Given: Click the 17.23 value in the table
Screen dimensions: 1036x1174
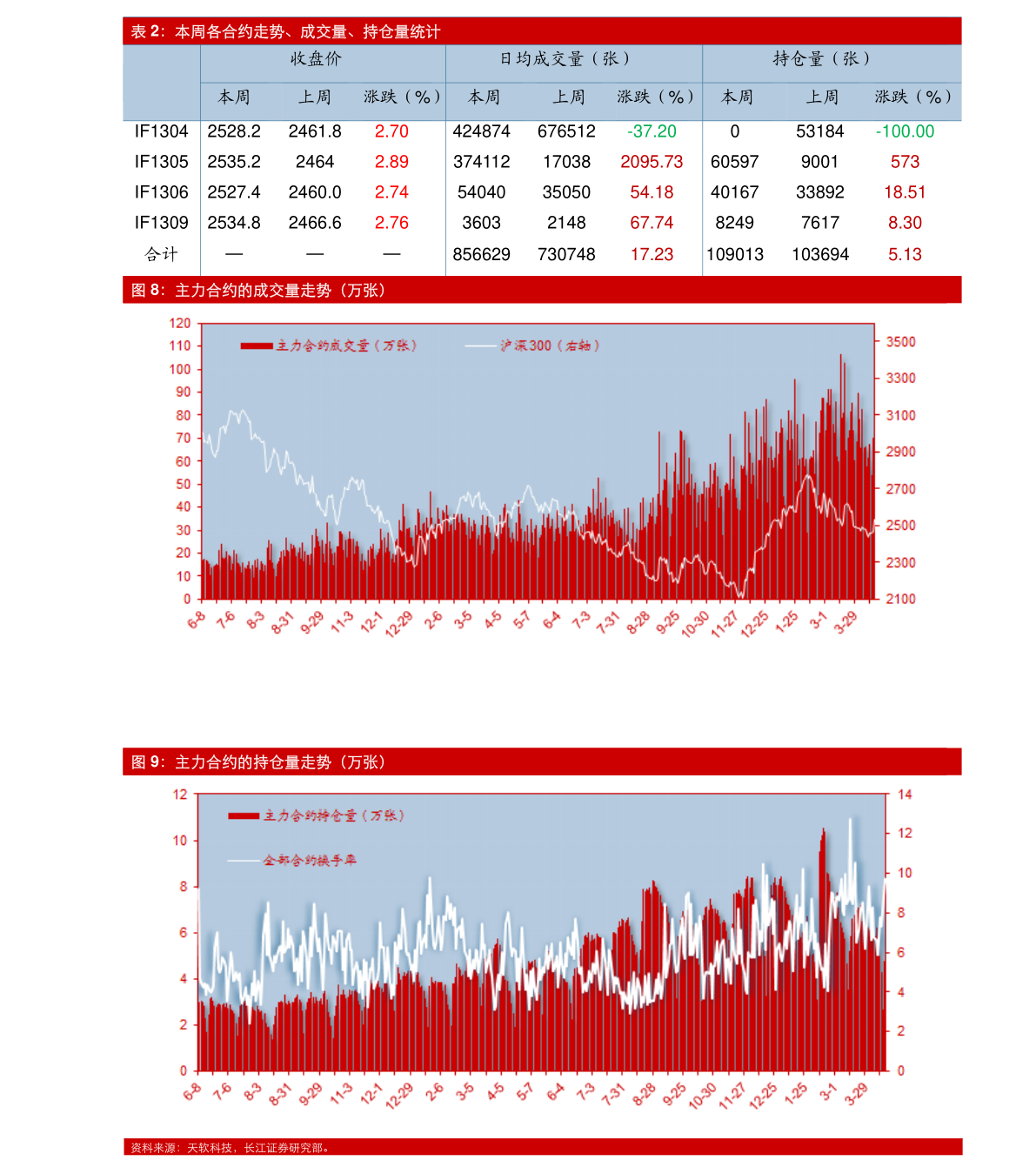Looking at the screenshot, I should coord(652,254).
